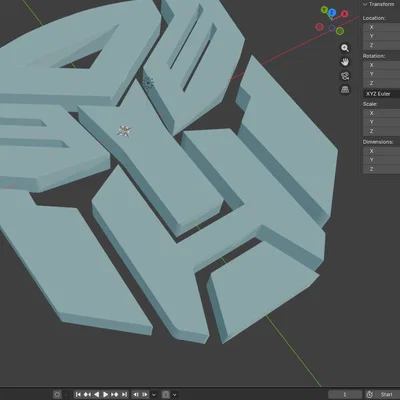Play the animation forward
400x400 pixels.
[x=105, y=394]
